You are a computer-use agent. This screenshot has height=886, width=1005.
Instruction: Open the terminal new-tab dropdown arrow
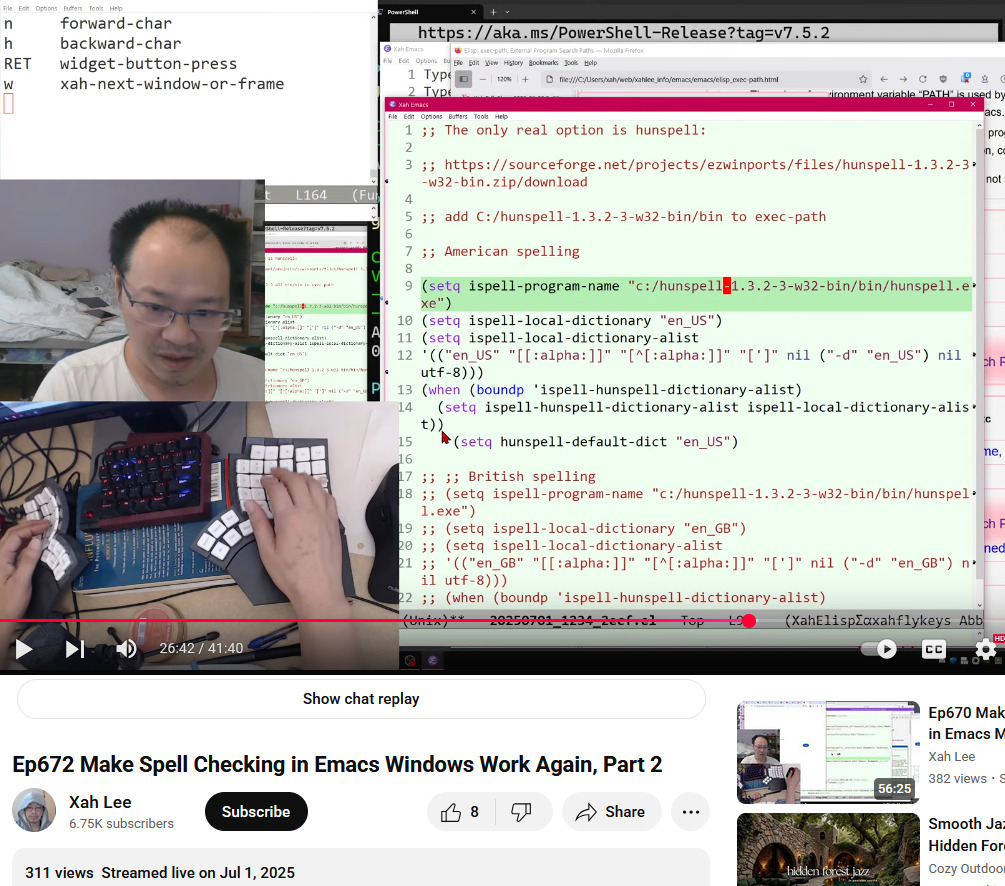click(507, 12)
